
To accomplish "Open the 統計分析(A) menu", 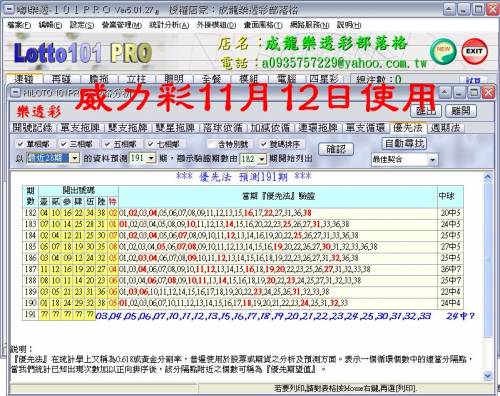I will 169,25.
